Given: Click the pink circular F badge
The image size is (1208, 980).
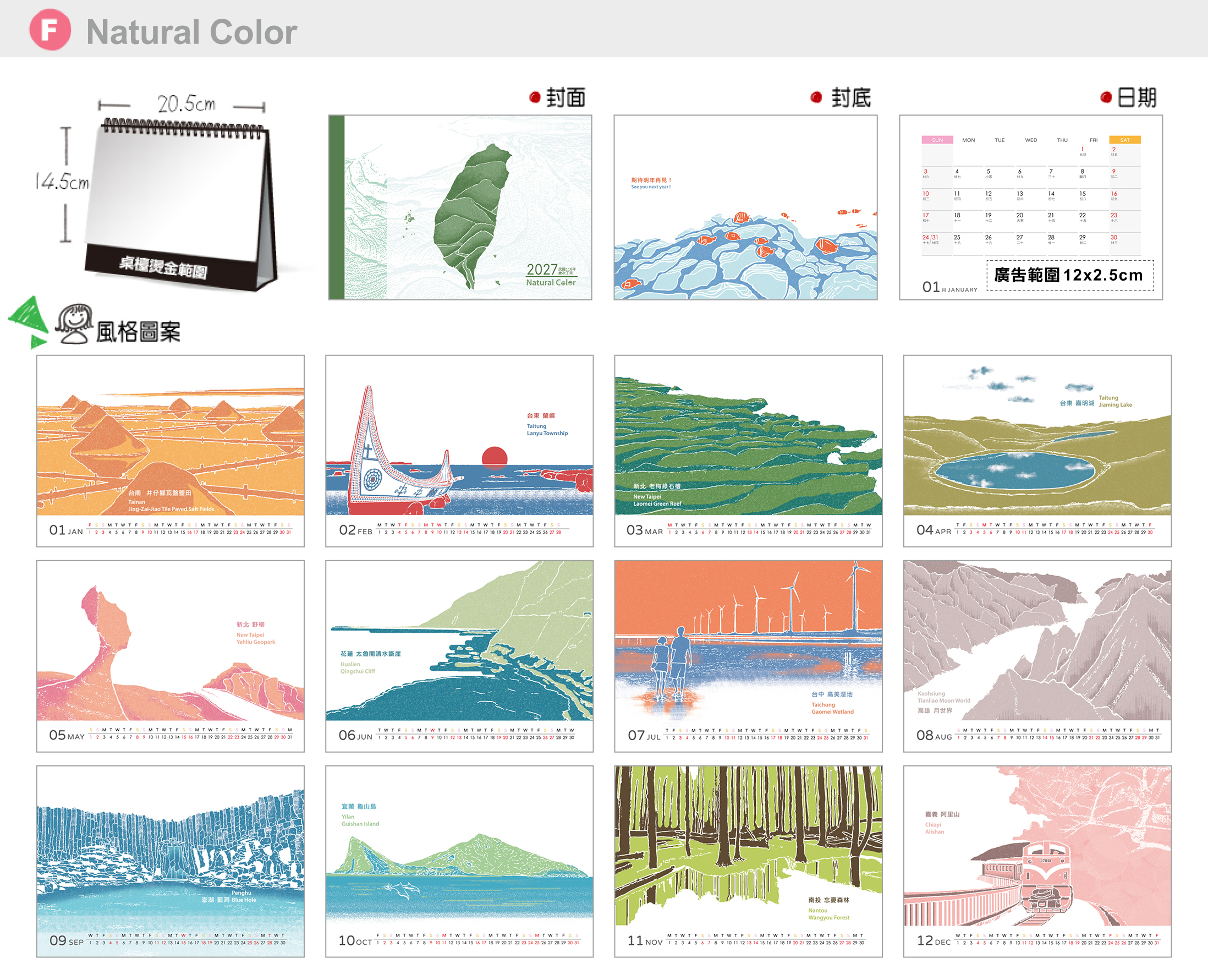Looking at the screenshot, I should tap(50, 30).
